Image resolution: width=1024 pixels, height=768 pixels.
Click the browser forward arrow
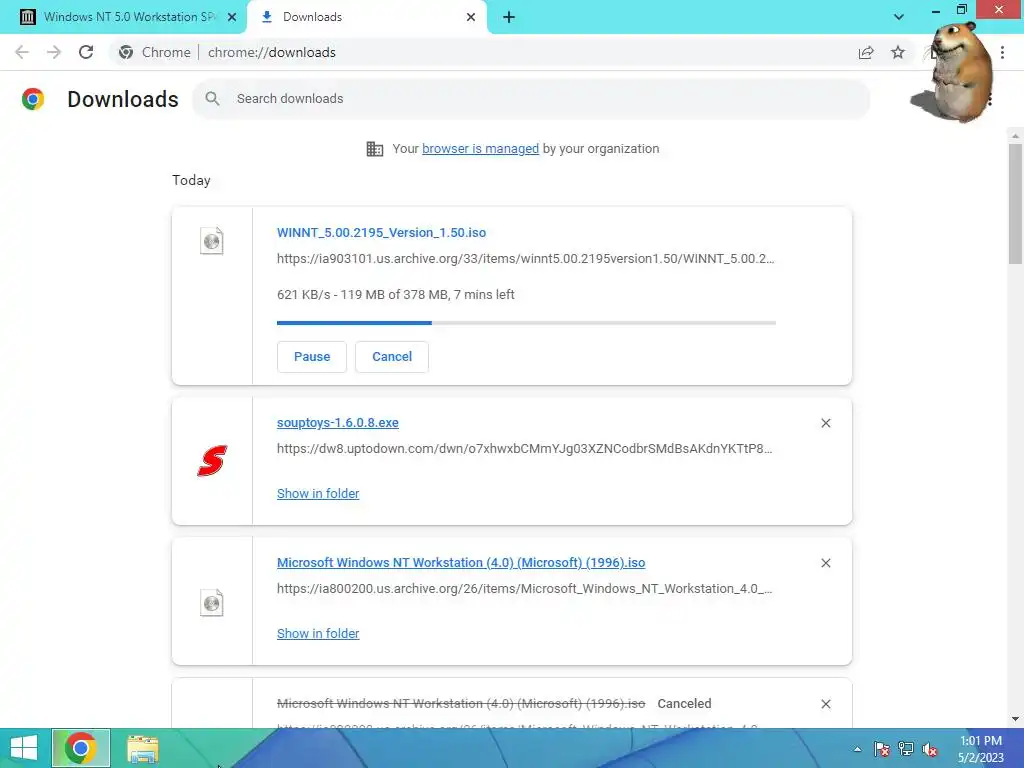point(54,52)
